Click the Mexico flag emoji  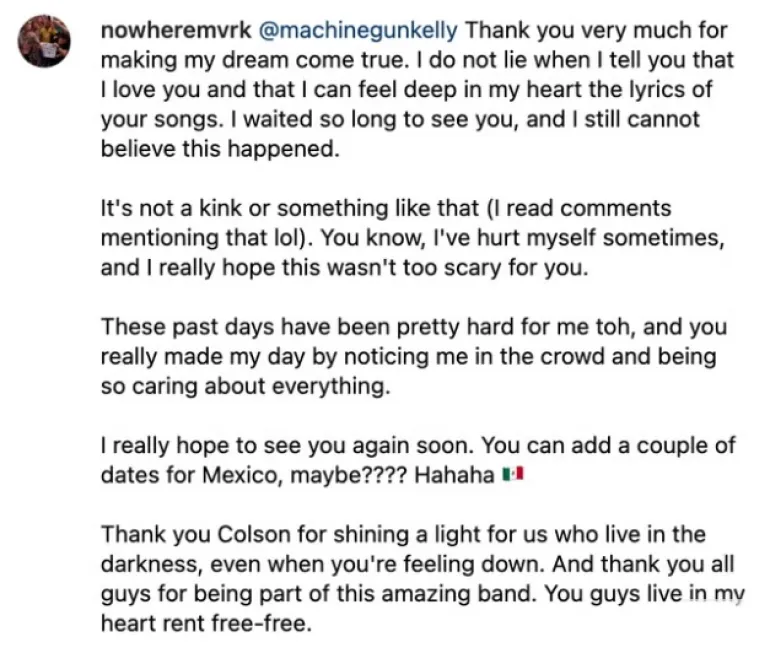point(514,476)
